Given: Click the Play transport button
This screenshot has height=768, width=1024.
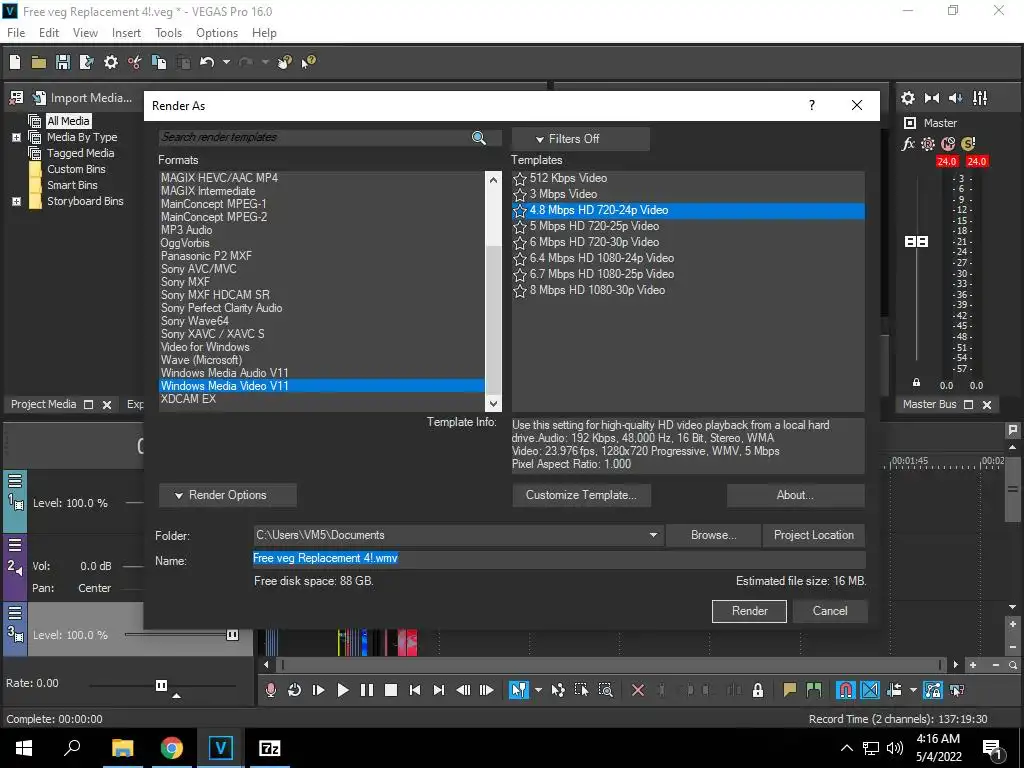Looking at the screenshot, I should (x=342, y=690).
